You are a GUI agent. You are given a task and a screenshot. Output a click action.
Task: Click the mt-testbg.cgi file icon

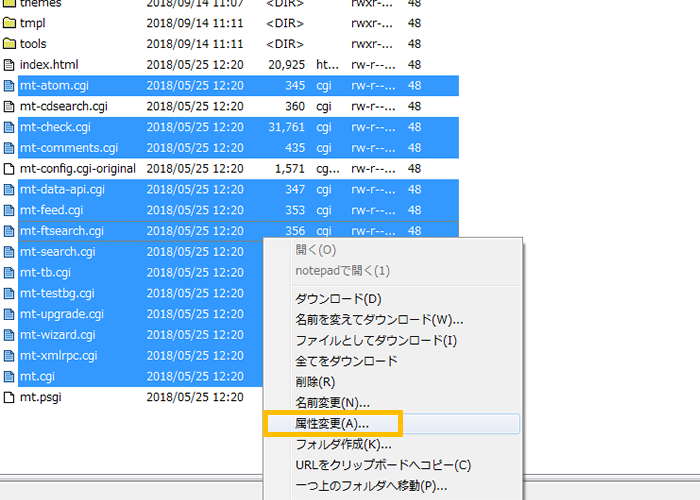9,293
